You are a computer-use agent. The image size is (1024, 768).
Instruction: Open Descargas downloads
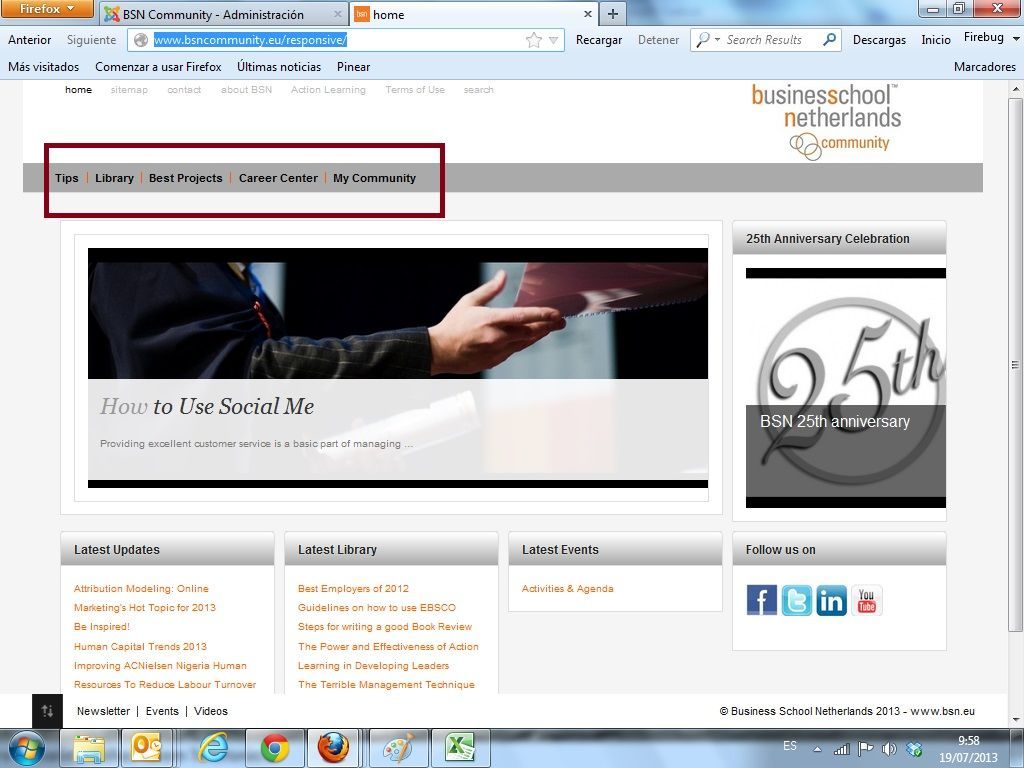(879, 40)
